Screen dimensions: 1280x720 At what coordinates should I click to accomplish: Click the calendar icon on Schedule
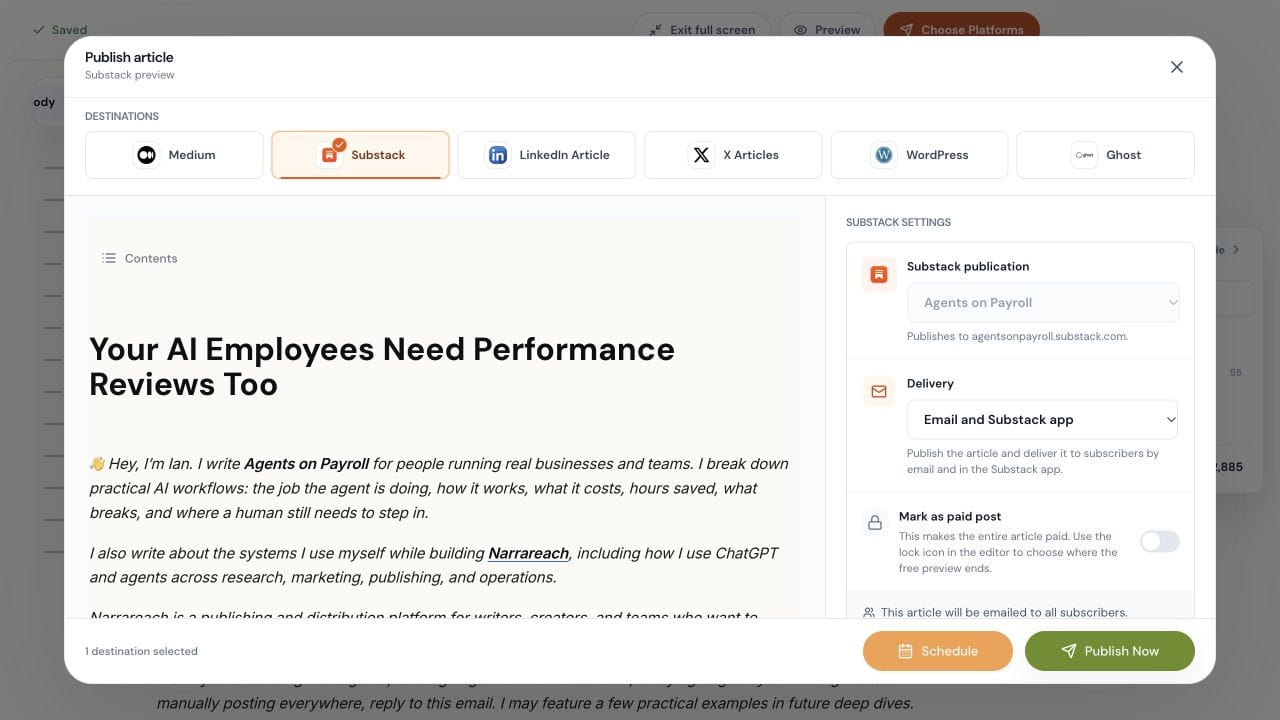[x=905, y=651]
